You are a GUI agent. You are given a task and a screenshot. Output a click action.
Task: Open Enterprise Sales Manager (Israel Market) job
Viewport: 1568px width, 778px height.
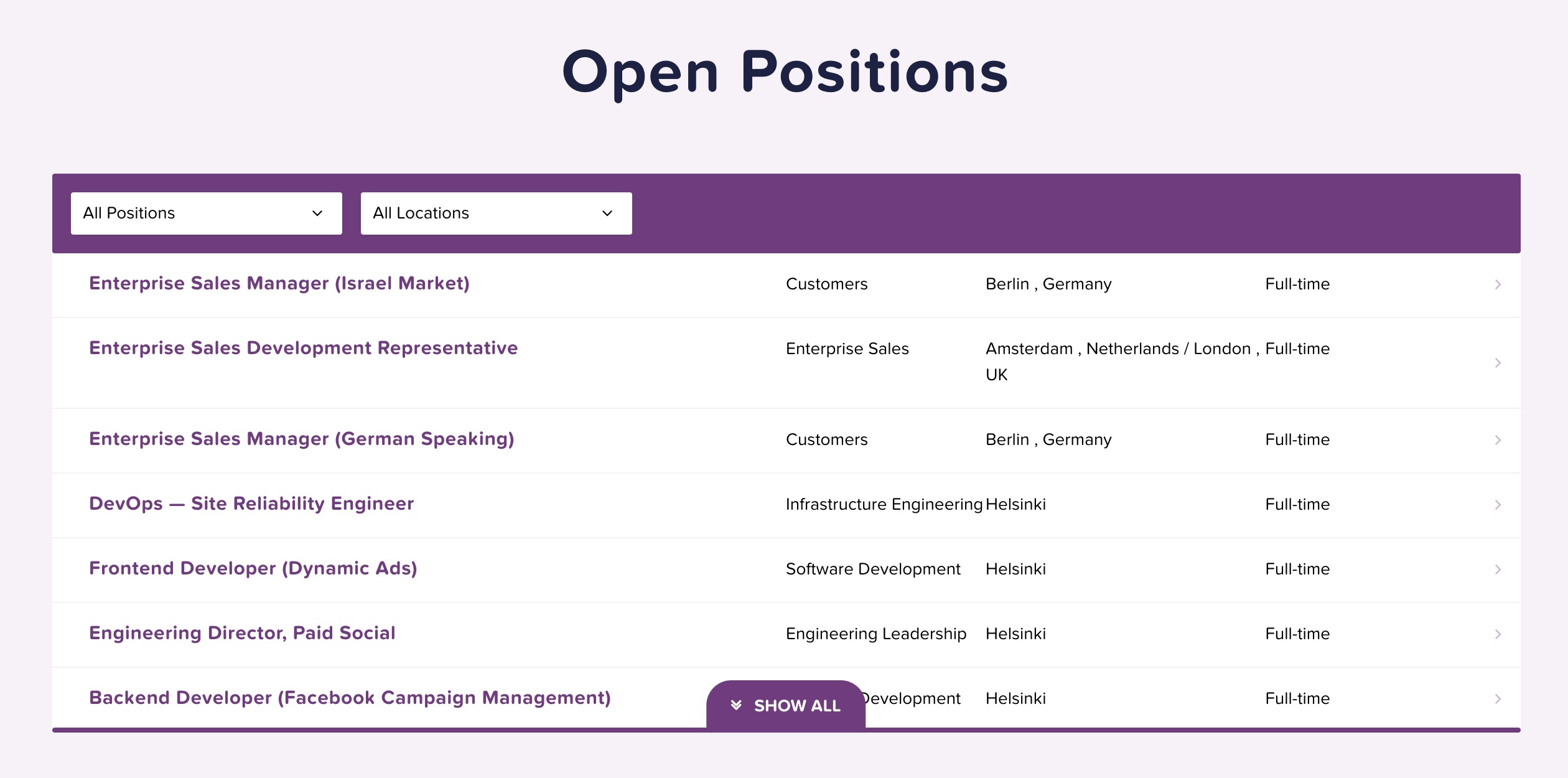tap(279, 284)
